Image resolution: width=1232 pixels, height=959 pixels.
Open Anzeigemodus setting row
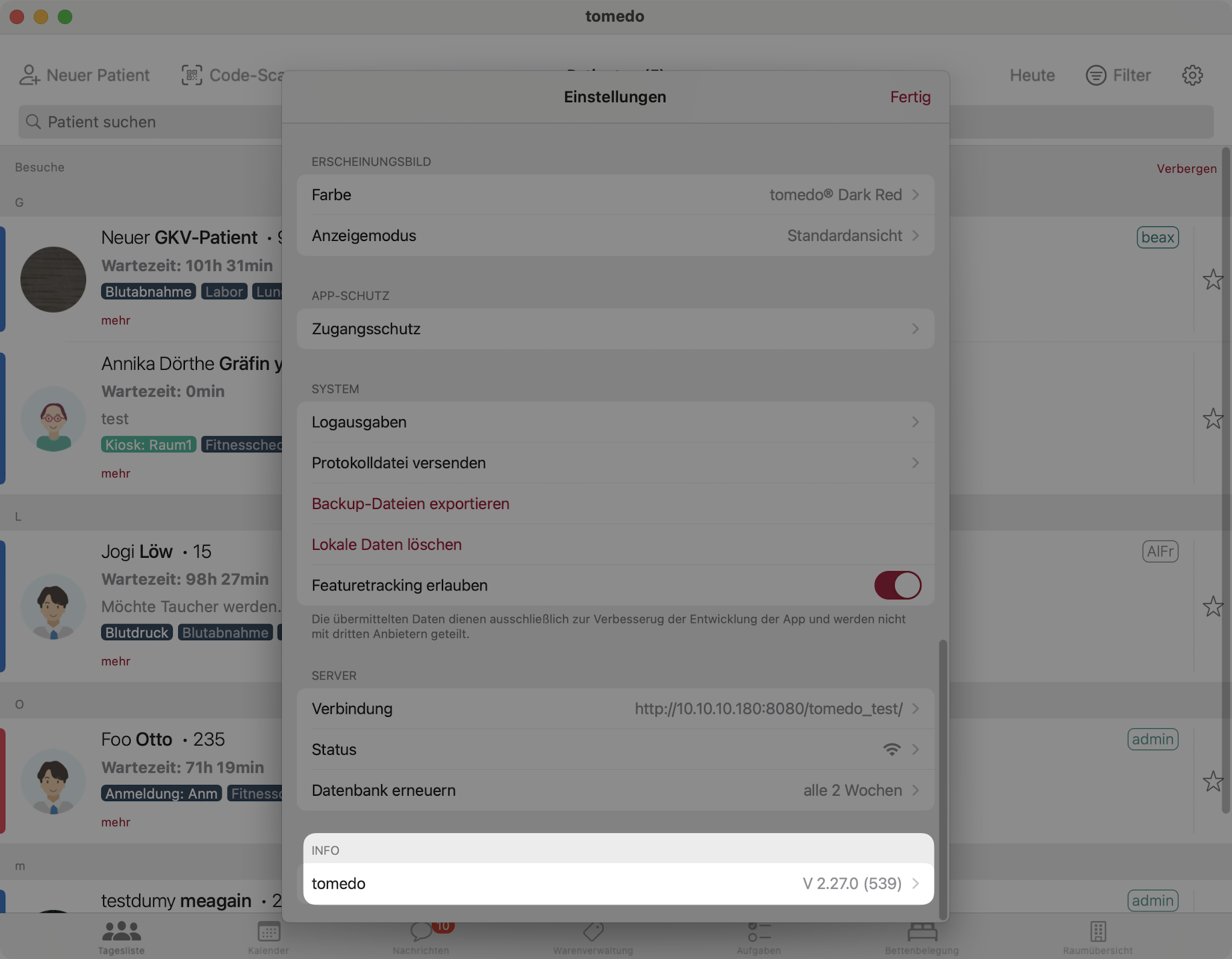click(615, 236)
